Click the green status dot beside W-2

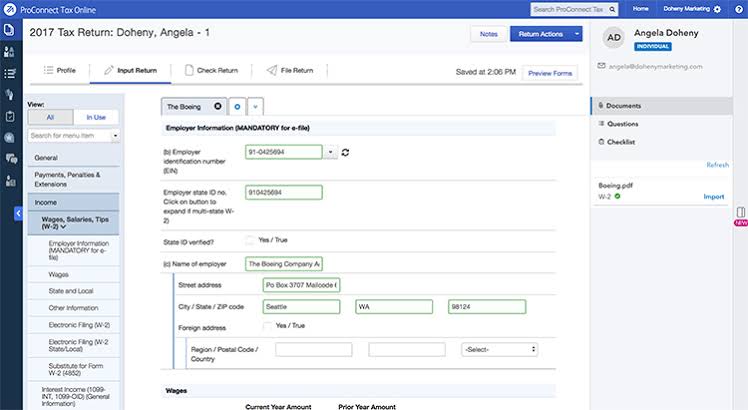click(x=617, y=196)
